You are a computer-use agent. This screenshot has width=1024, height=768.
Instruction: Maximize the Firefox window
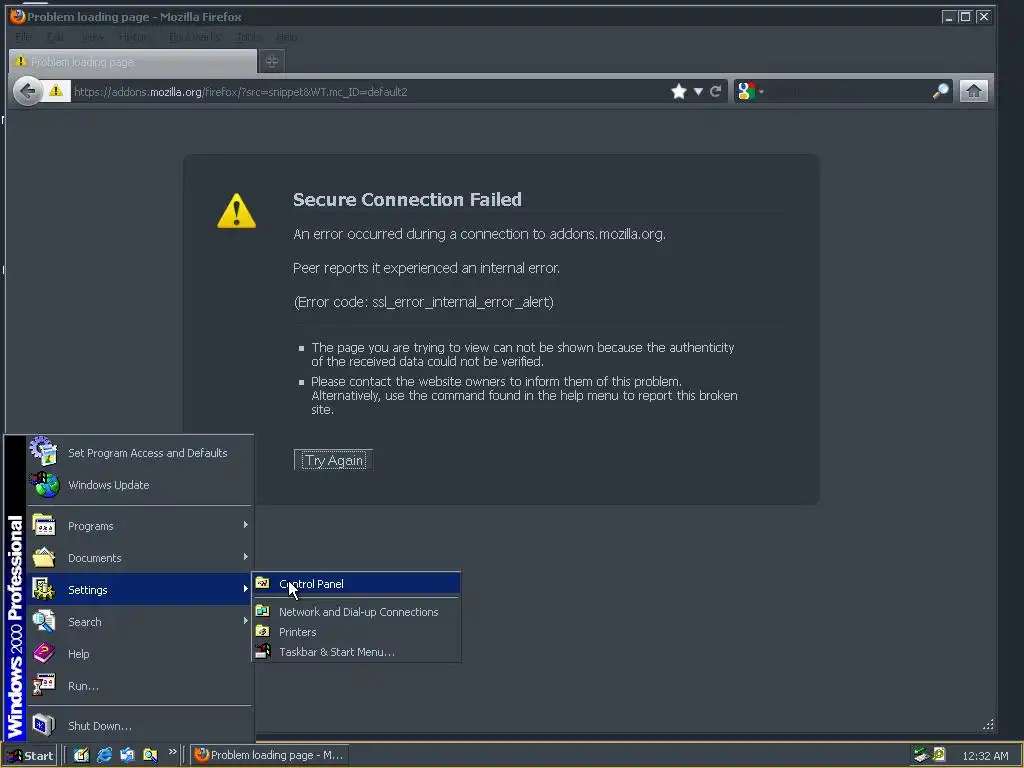(x=965, y=17)
